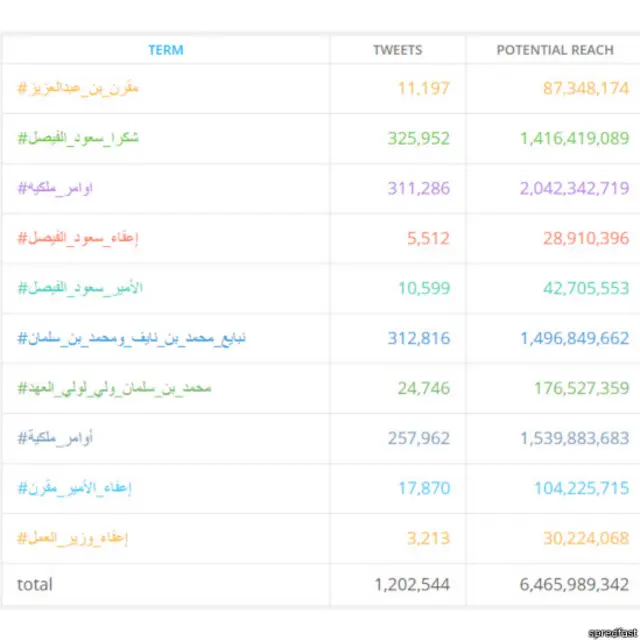This screenshot has height=640, width=640.
Task: Open the green hashtag with 325,952 tweets
Action: point(78,138)
